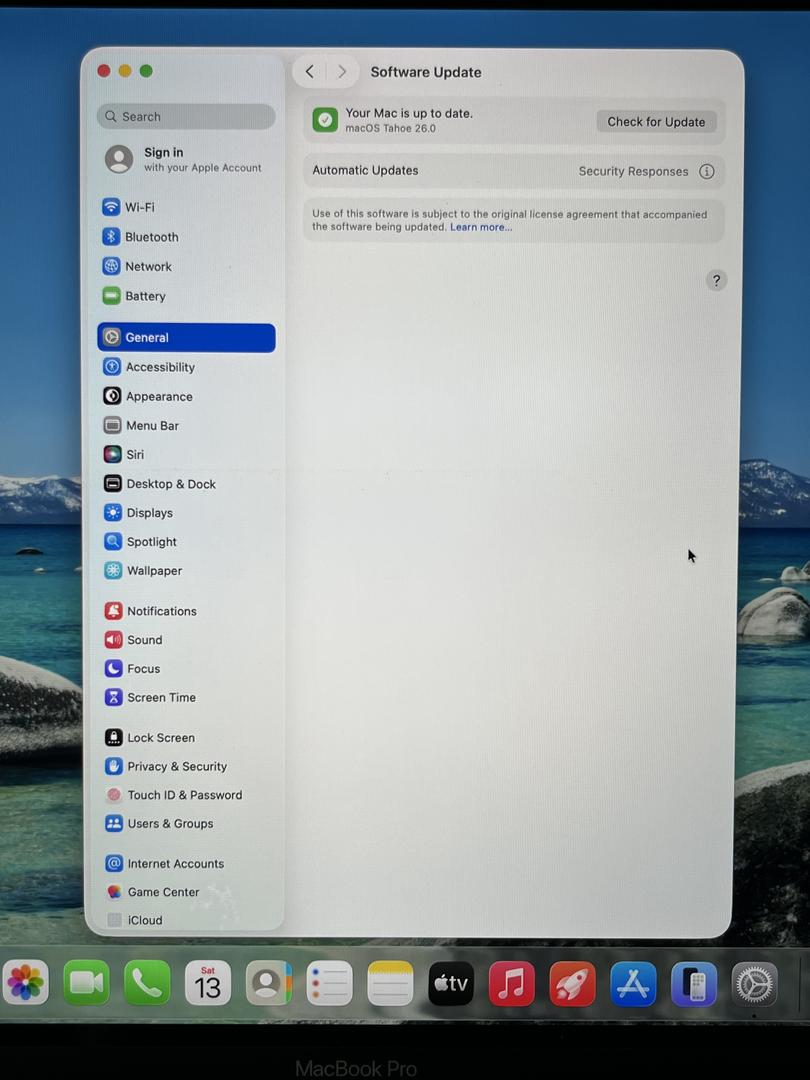Open Accessibility settings
810x1080 pixels.
186,367
